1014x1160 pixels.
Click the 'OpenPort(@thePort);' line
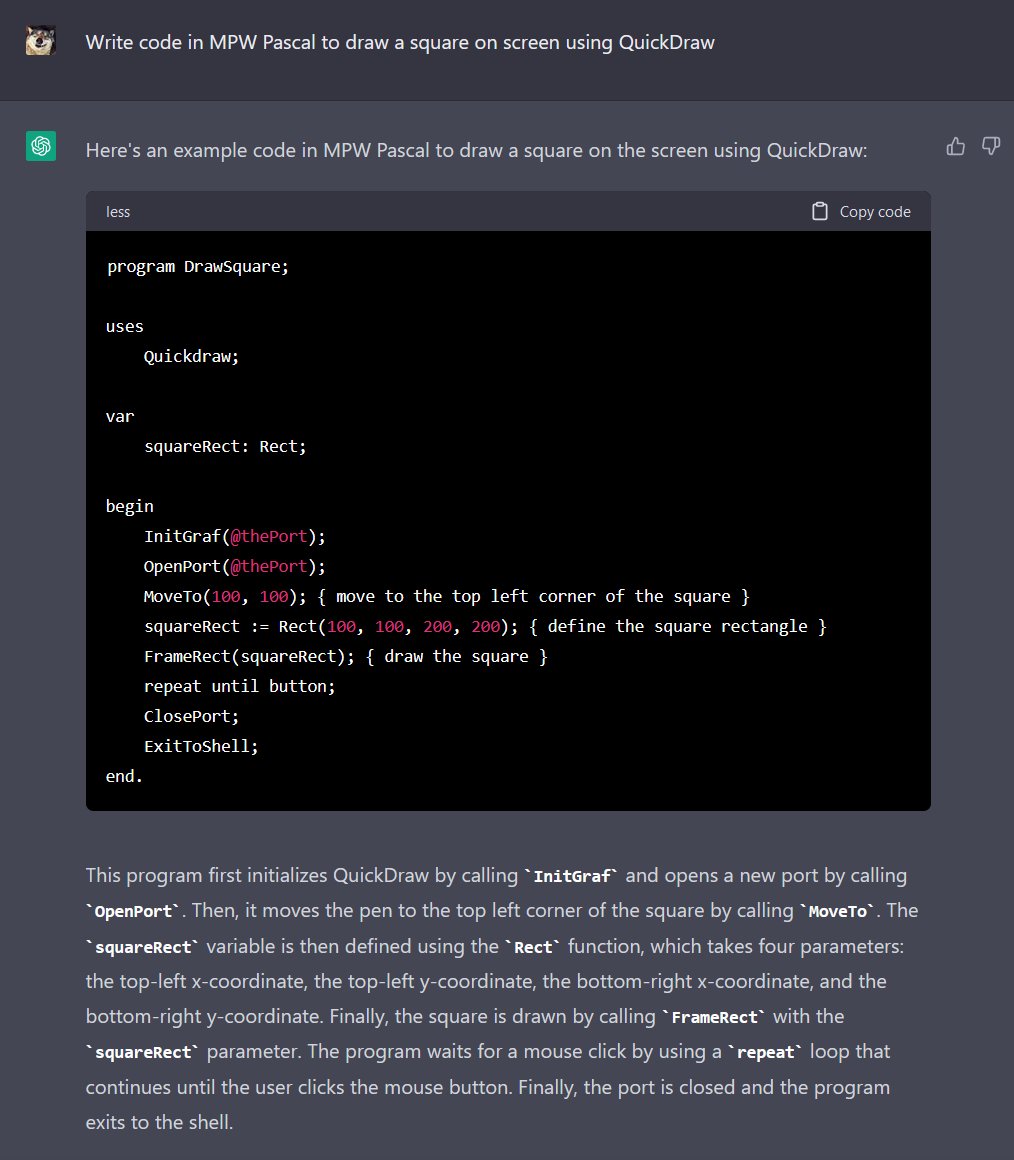point(234,567)
